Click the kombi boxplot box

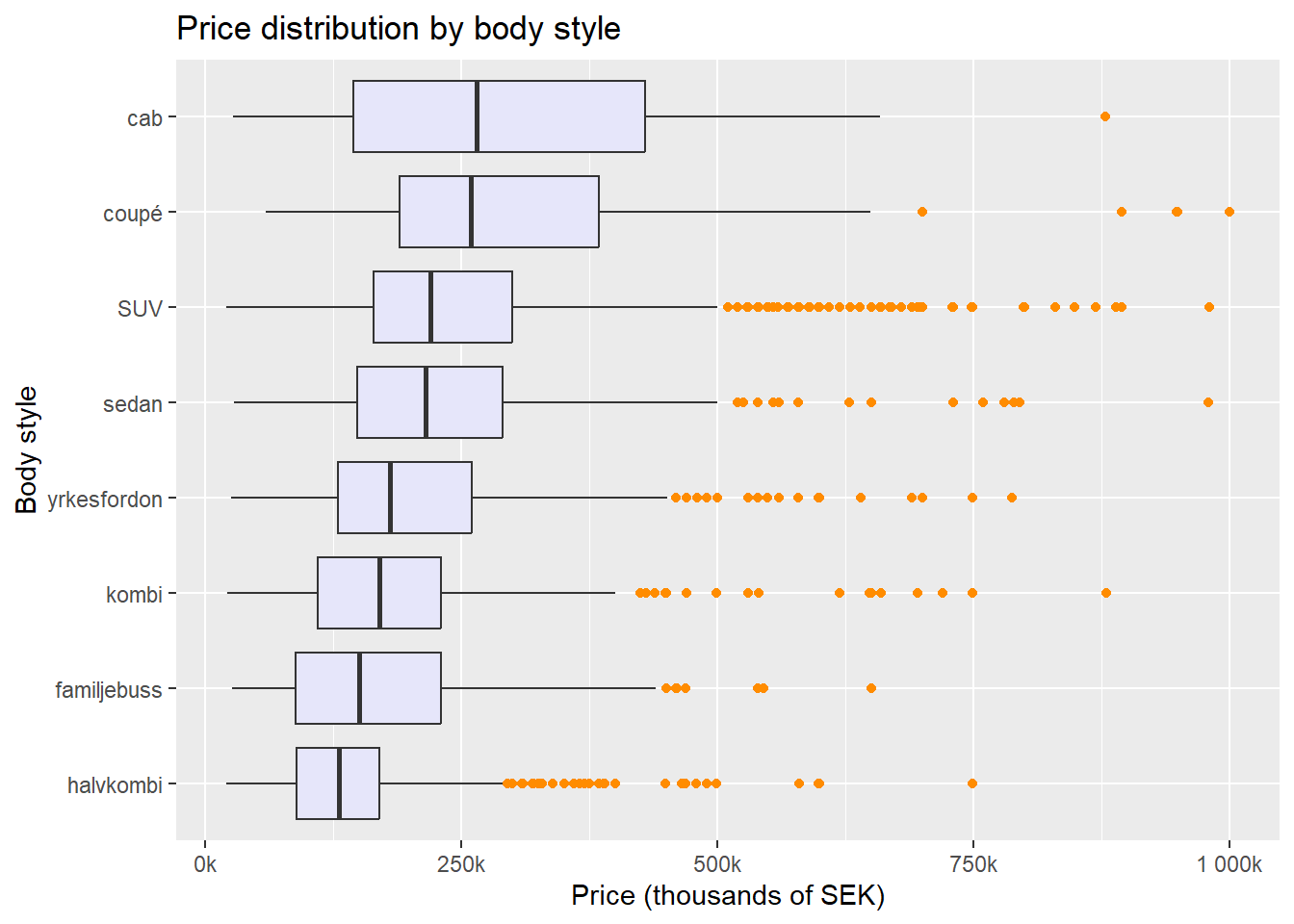pos(409,593)
